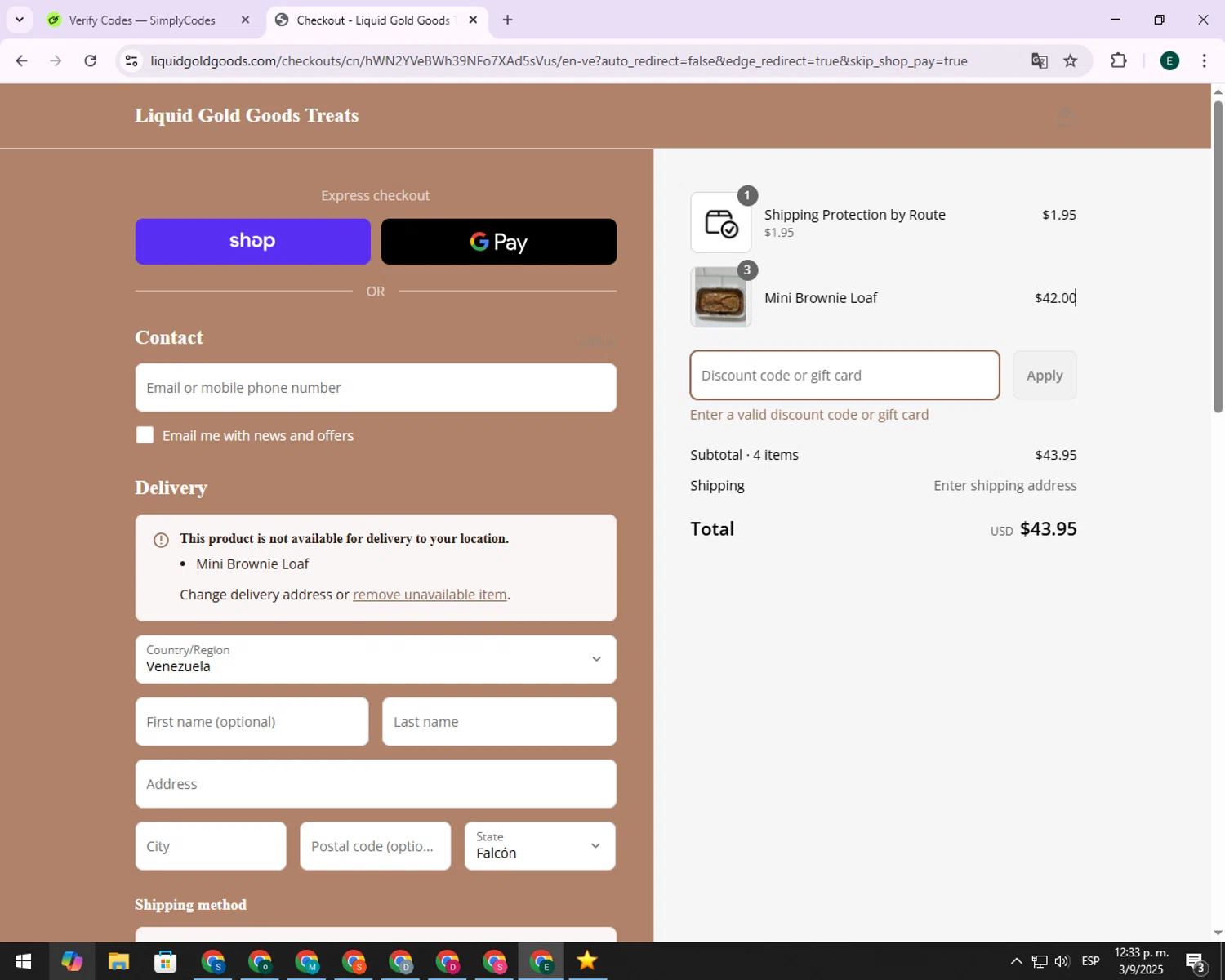Image resolution: width=1225 pixels, height=980 pixels.
Task: Click the Discount code or gift card field
Action: tap(844, 376)
